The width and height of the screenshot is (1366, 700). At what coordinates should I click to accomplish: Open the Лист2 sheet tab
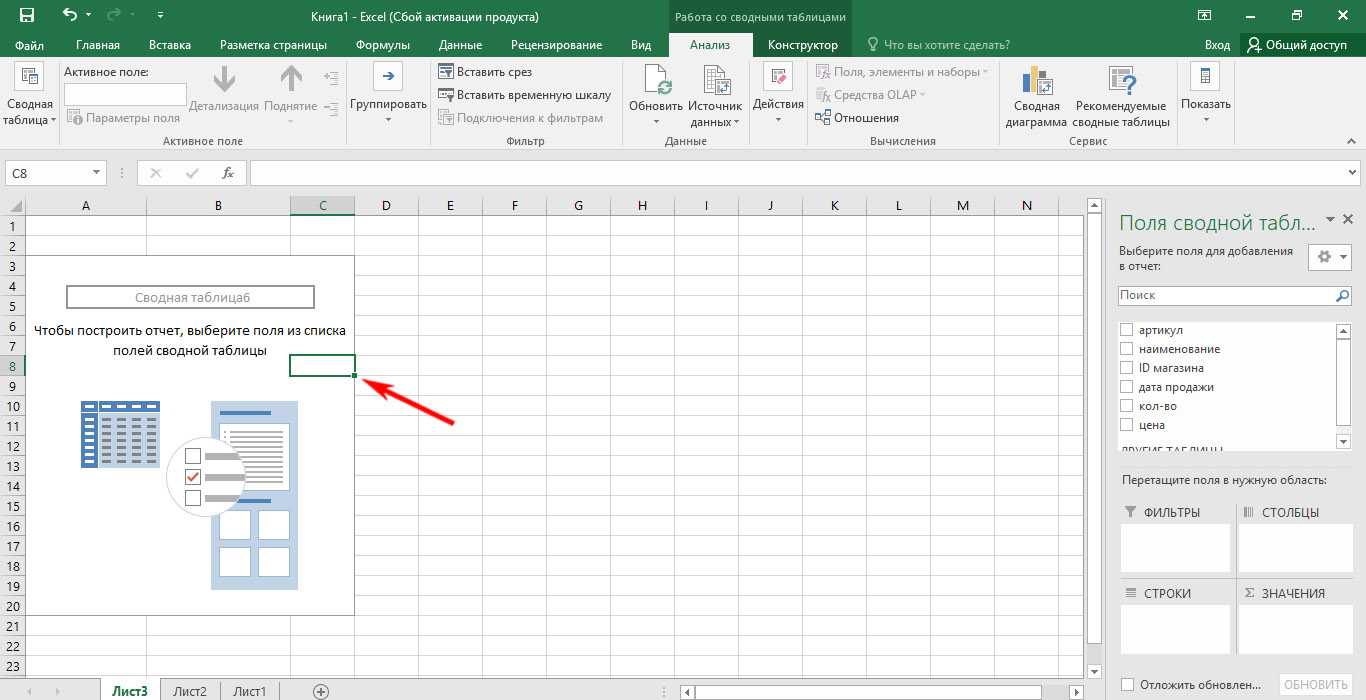click(189, 691)
